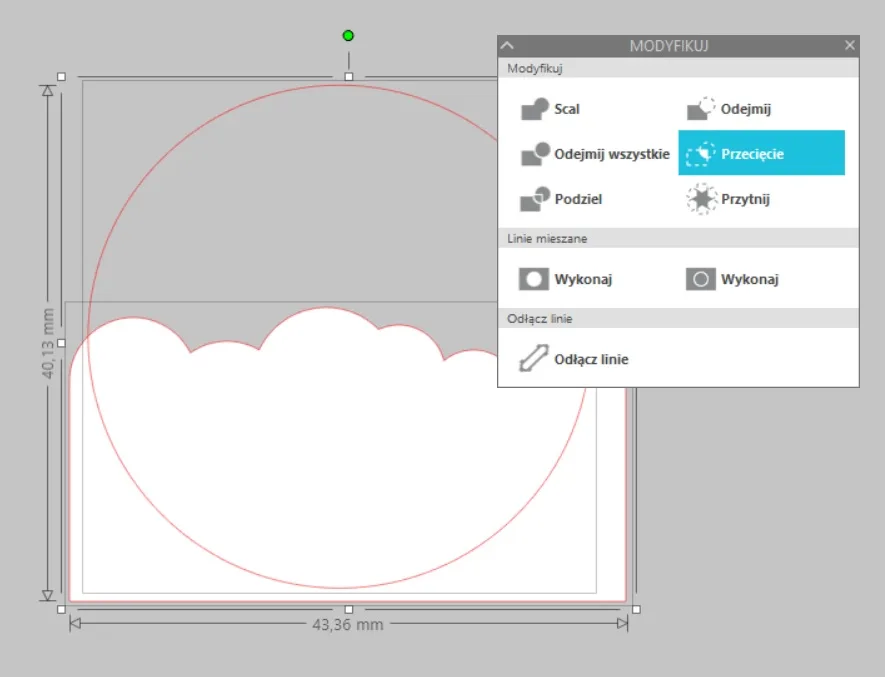The height and width of the screenshot is (677, 885).
Task: Collapse the Modyfikuj panel with chevron
Action: (507, 46)
